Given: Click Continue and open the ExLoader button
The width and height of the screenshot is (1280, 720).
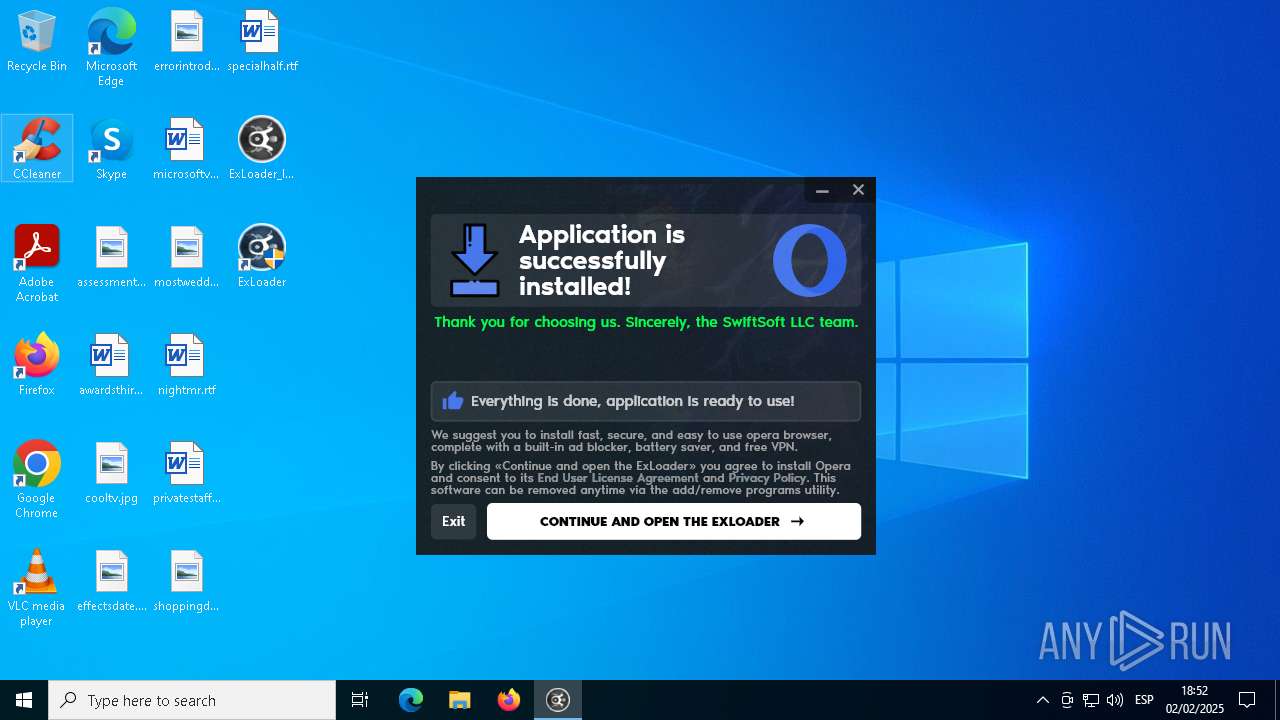Looking at the screenshot, I should (673, 521).
